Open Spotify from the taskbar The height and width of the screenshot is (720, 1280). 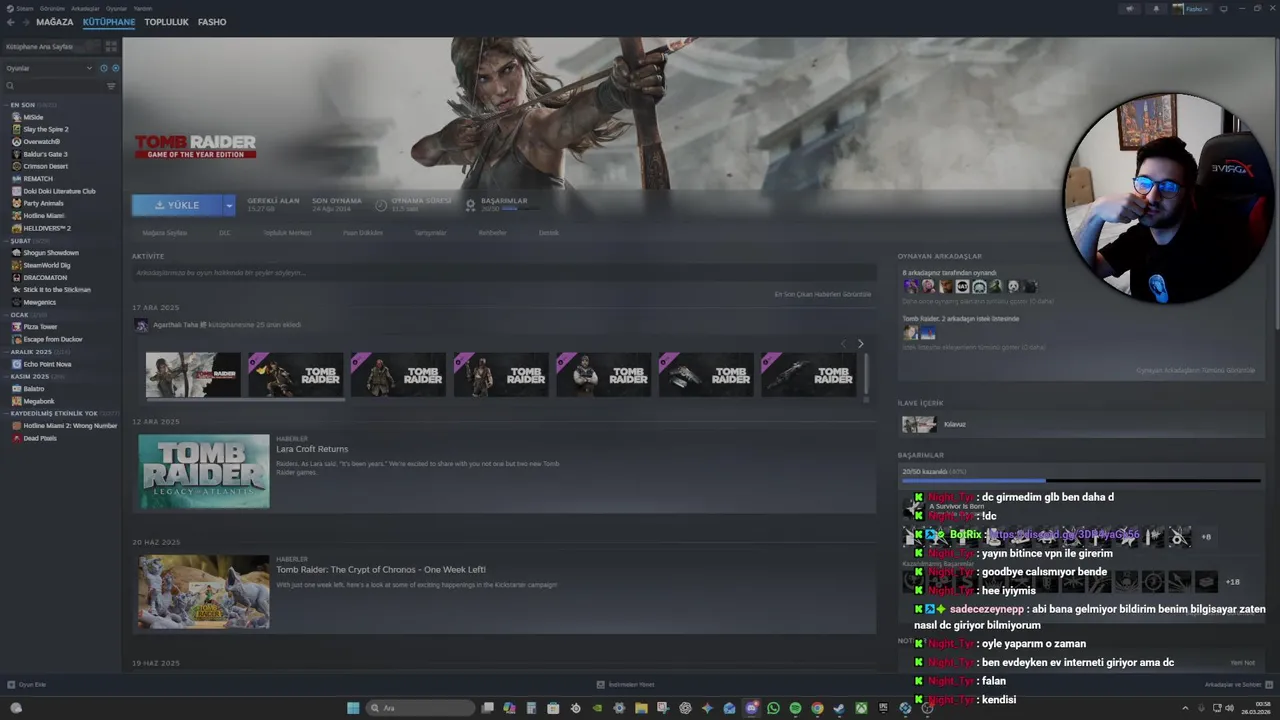(x=795, y=708)
